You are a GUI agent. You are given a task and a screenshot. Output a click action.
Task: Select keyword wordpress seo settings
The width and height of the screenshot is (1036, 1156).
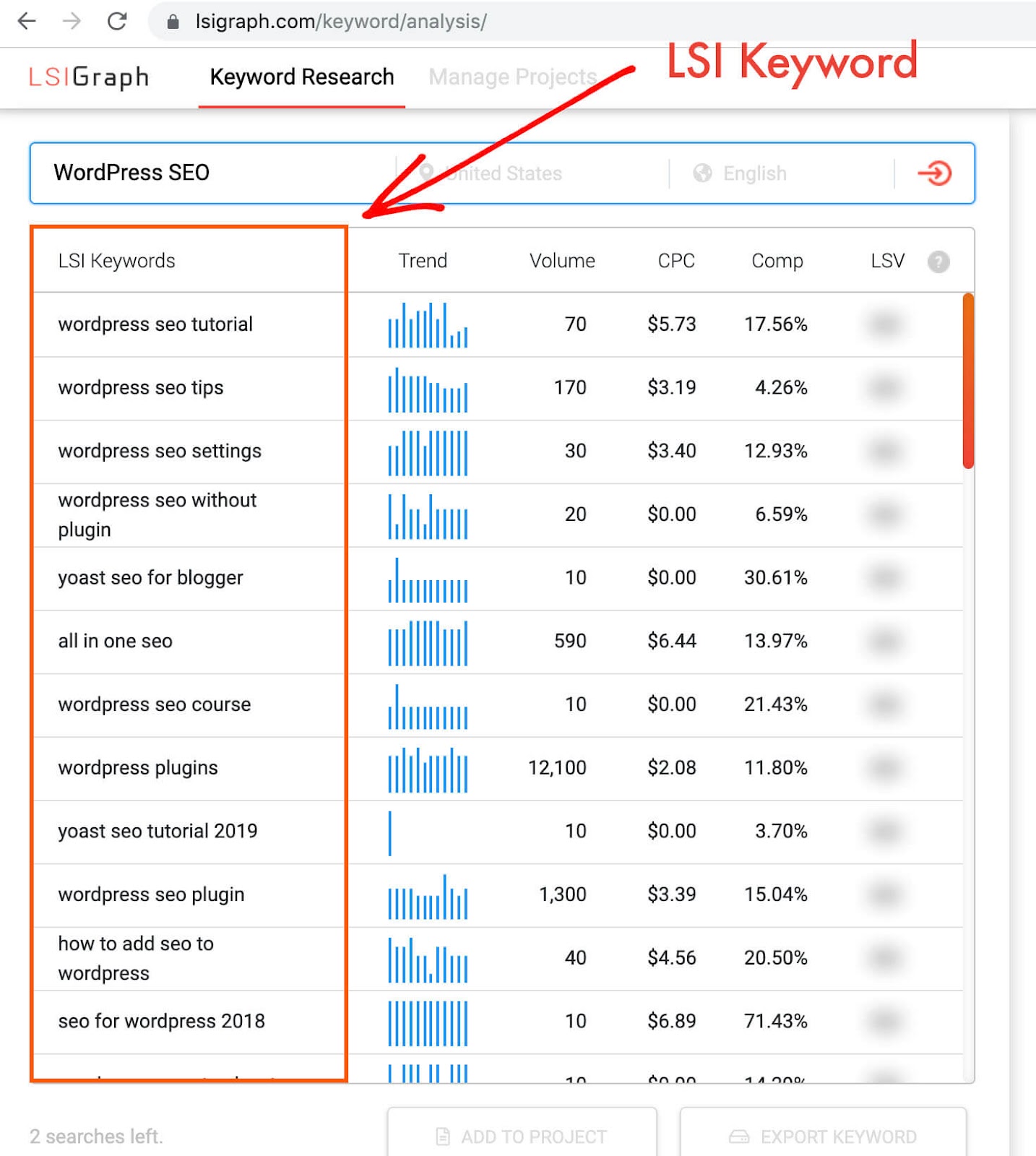pos(160,451)
